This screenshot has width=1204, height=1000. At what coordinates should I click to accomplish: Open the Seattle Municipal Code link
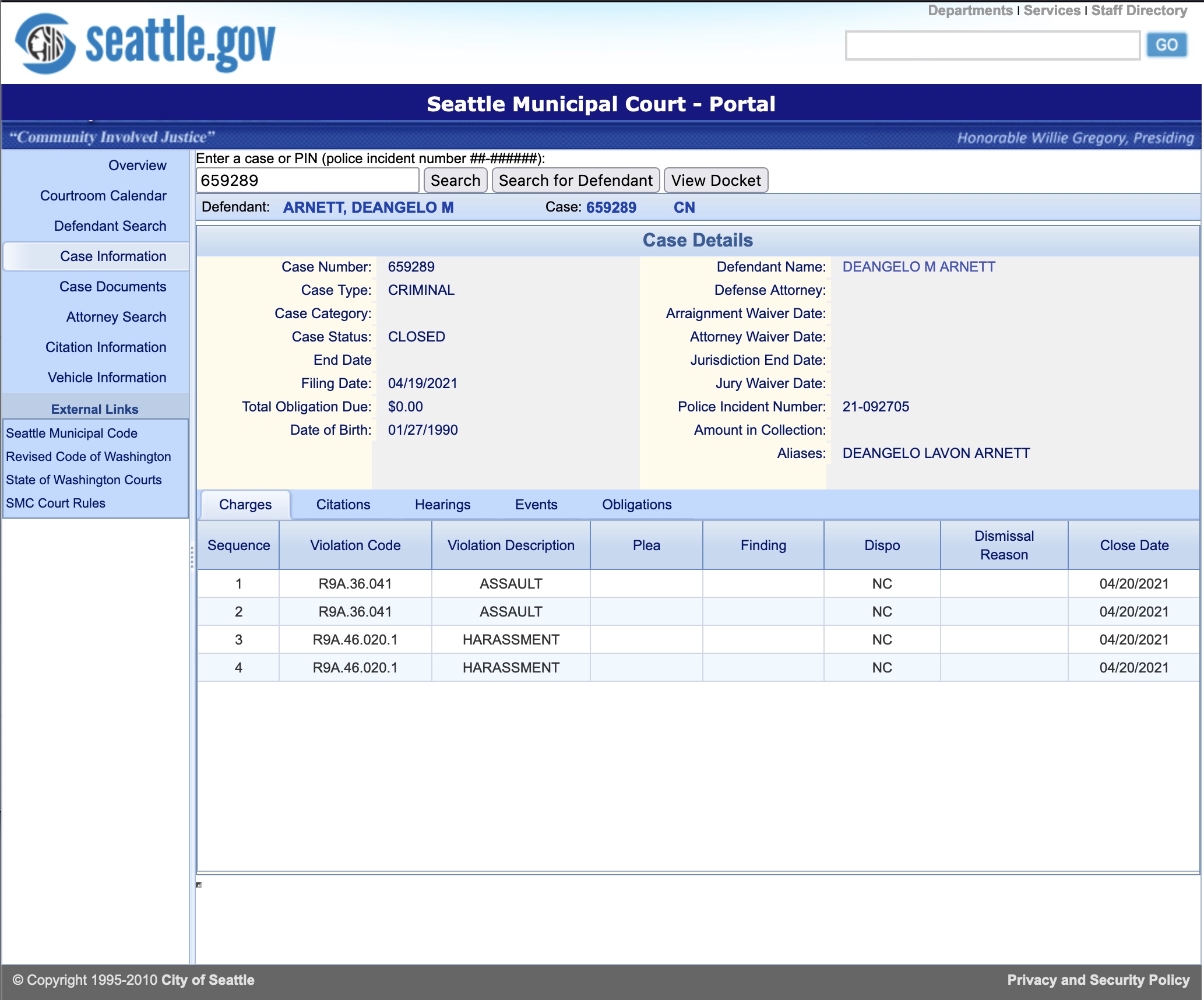point(72,434)
